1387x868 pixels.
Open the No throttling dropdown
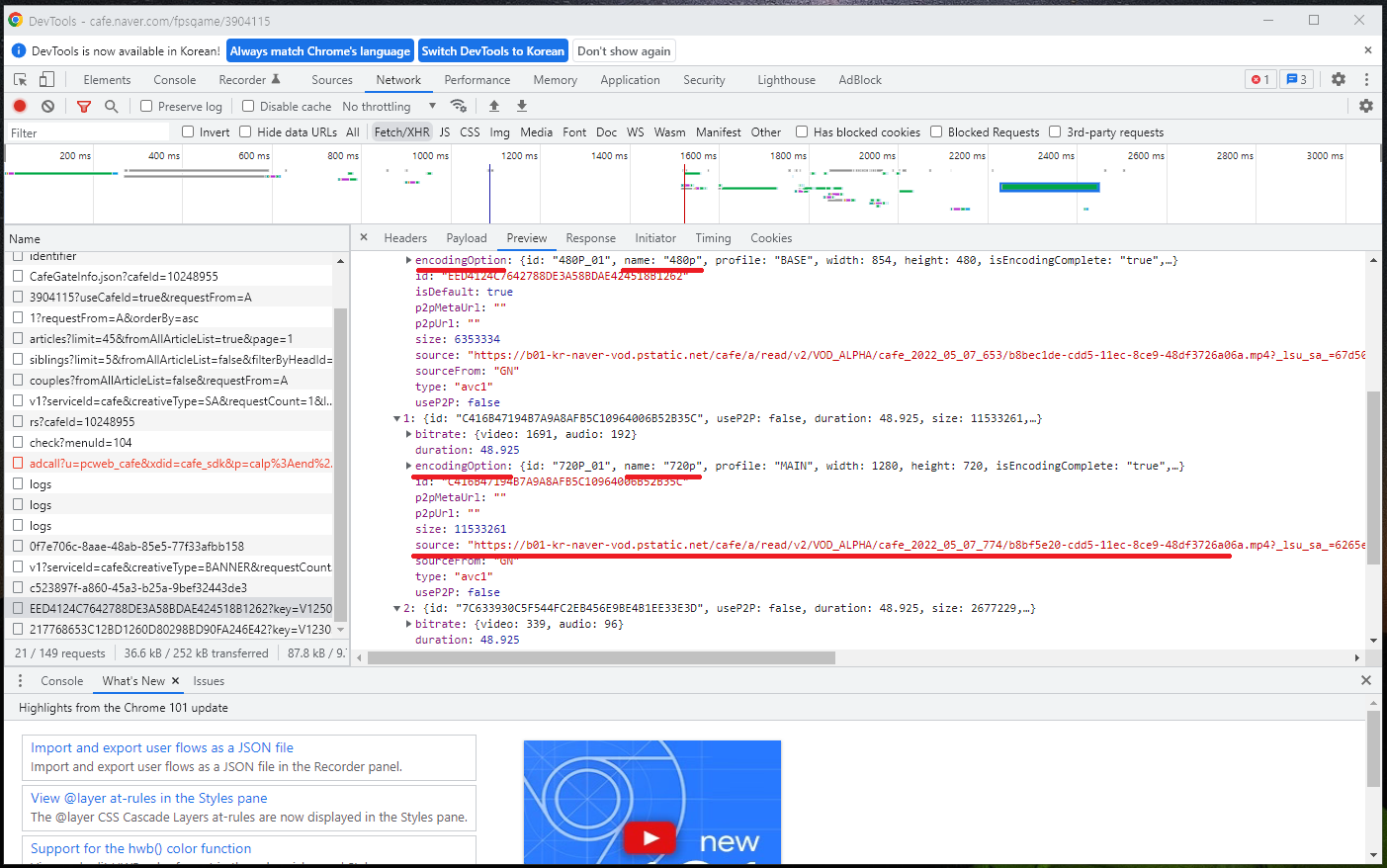click(x=390, y=106)
